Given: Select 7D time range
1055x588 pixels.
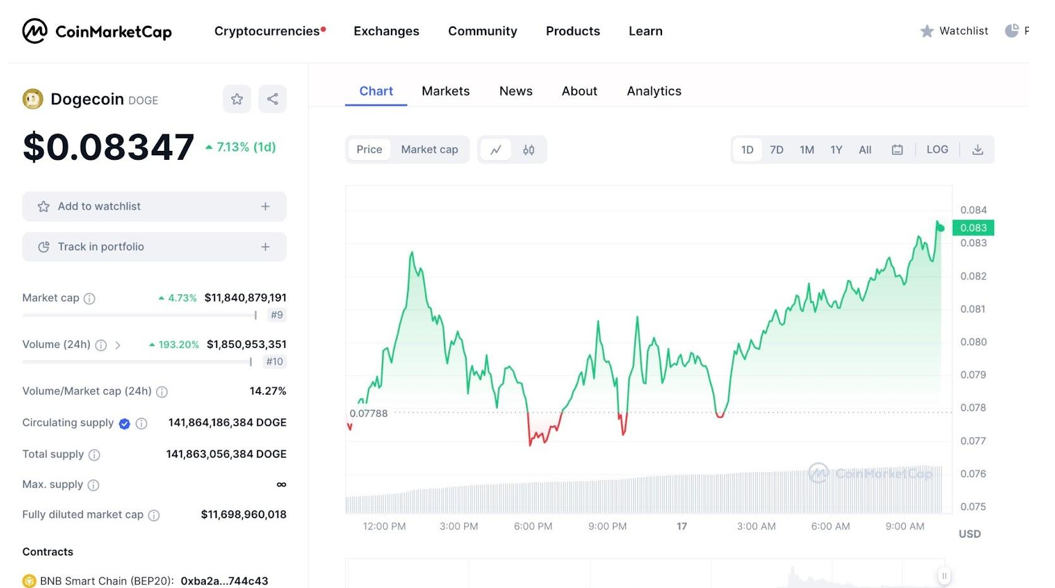Looking at the screenshot, I should point(776,149).
